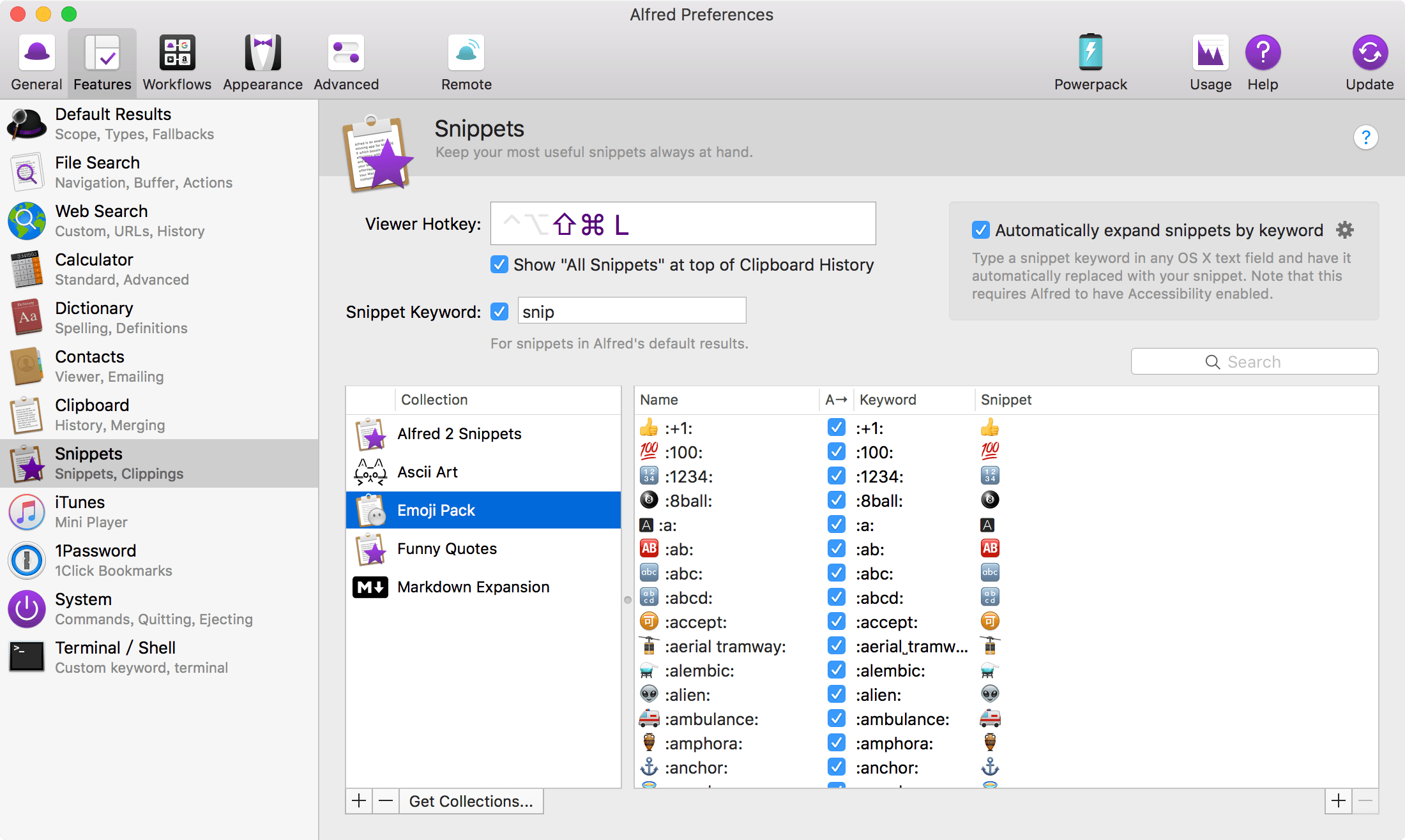Open the Workflows preferences icon
The image size is (1405, 840).
(x=177, y=53)
